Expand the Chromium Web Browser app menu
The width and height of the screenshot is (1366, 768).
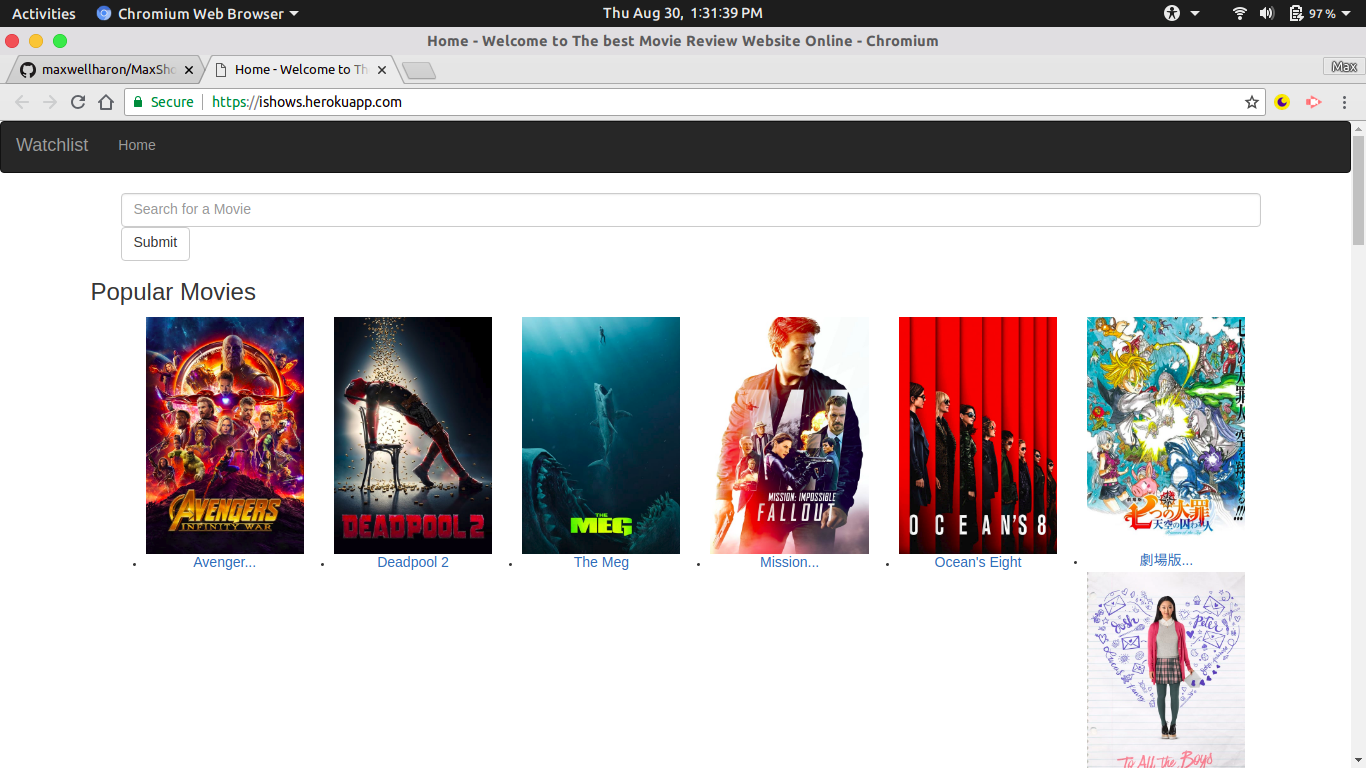point(197,13)
